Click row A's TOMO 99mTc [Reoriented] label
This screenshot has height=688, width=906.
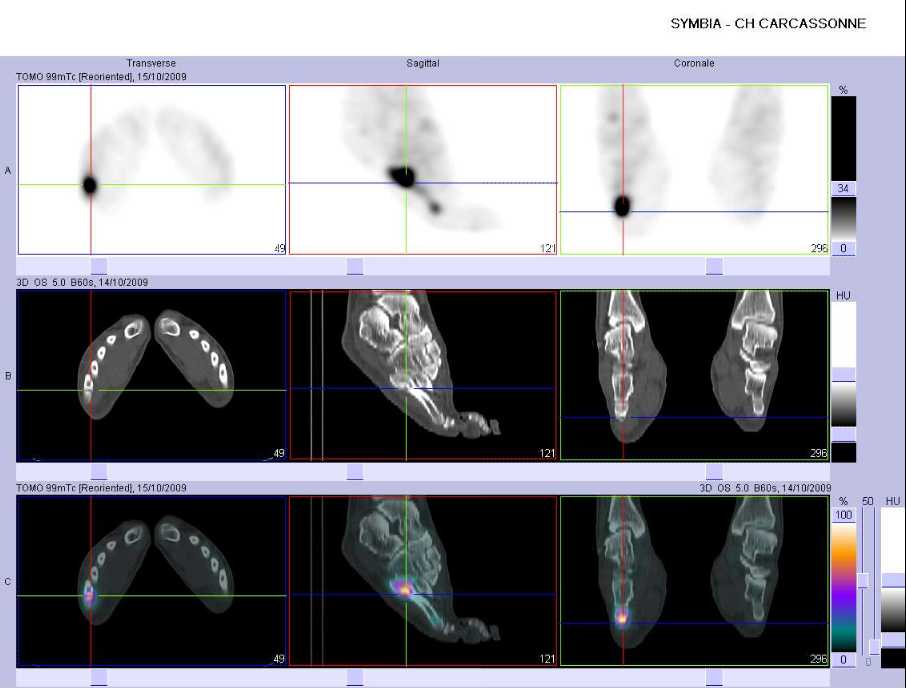tap(102, 76)
